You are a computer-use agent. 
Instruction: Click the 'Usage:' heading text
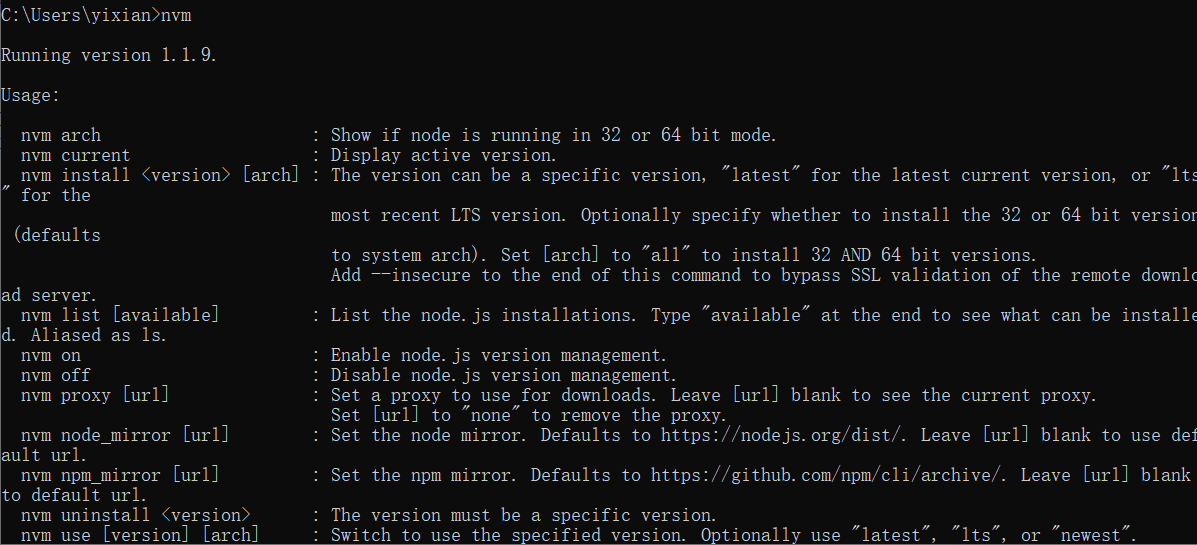click(31, 95)
